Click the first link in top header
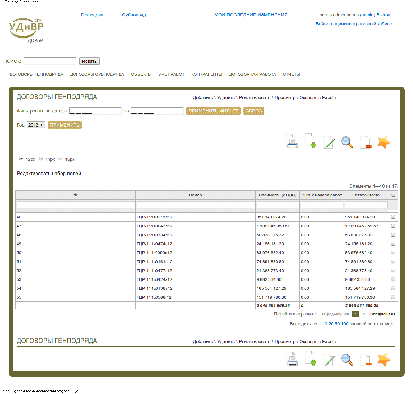 click(x=92, y=15)
